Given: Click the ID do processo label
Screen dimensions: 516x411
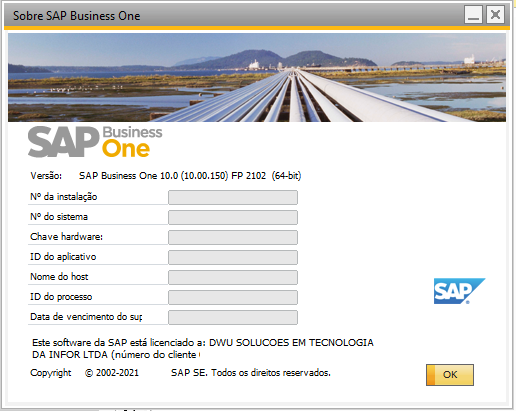Looking at the screenshot, I should pos(61,297).
